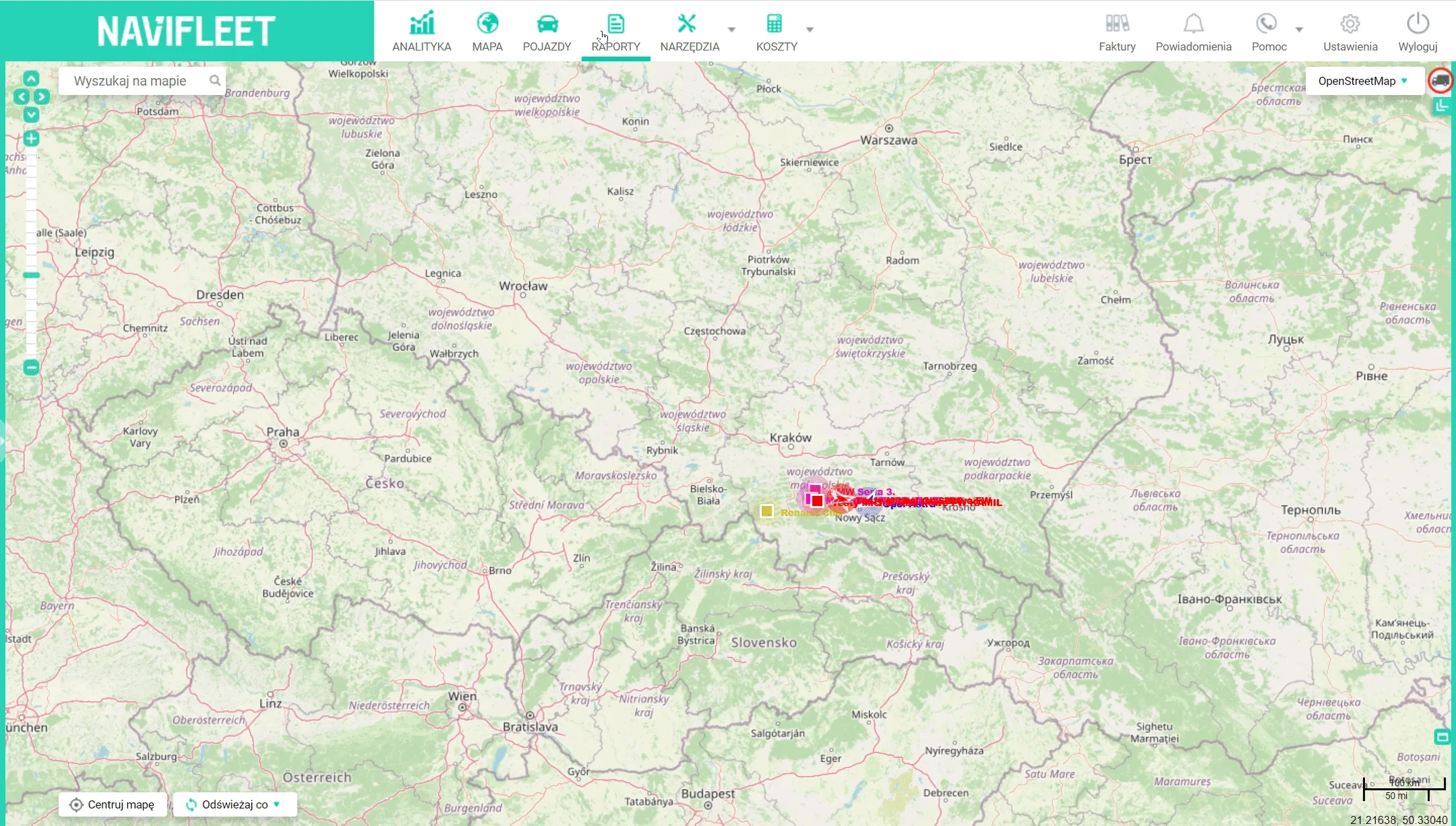1456x826 pixels.
Task: Expand the KOSZTY dropdown arrow
Action: 810,30
